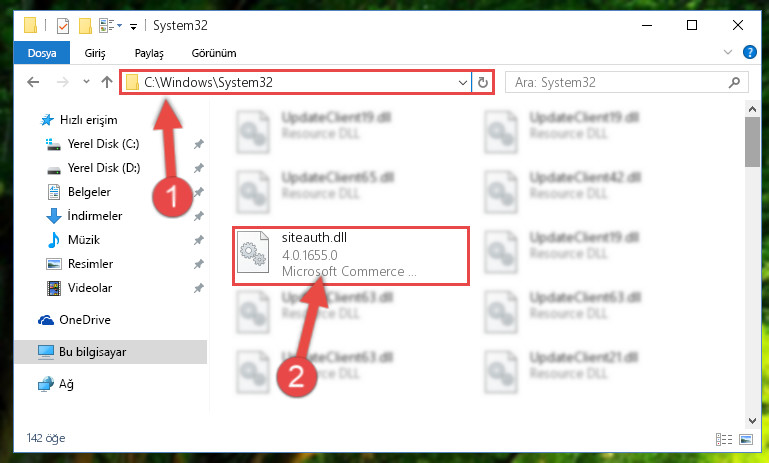The width and height of the screenshot is (769, 463).
Task: Switch to the Görünüm tab
Action: tap(214, 53)
